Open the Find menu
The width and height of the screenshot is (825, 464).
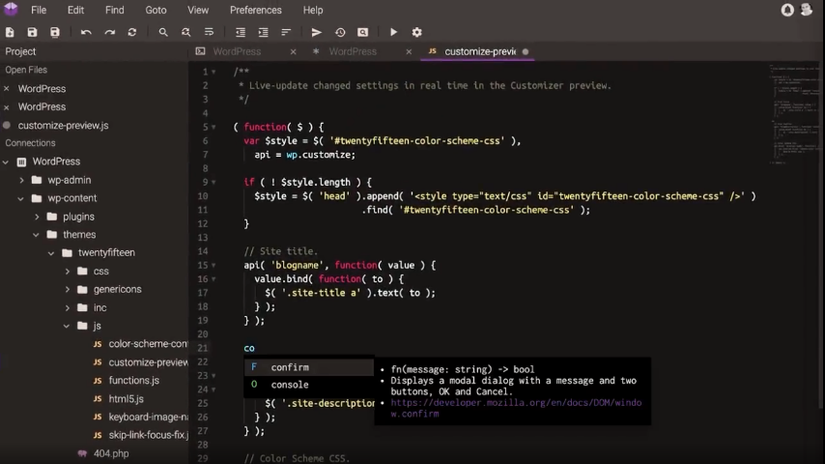pos(115,10)
